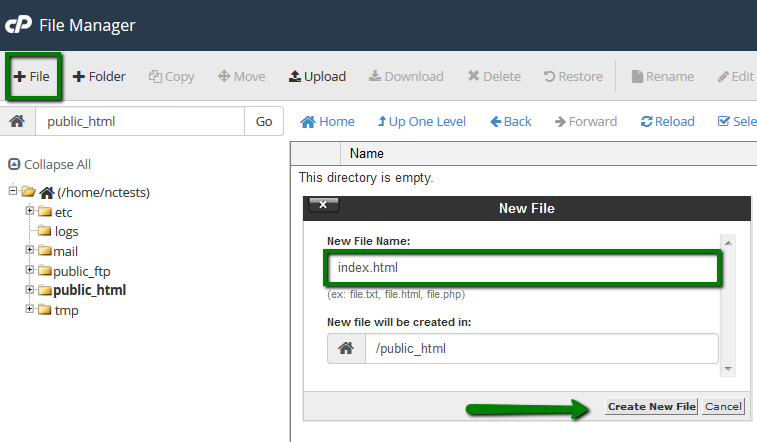Click the home icon beside path field

tap(17, 121)
